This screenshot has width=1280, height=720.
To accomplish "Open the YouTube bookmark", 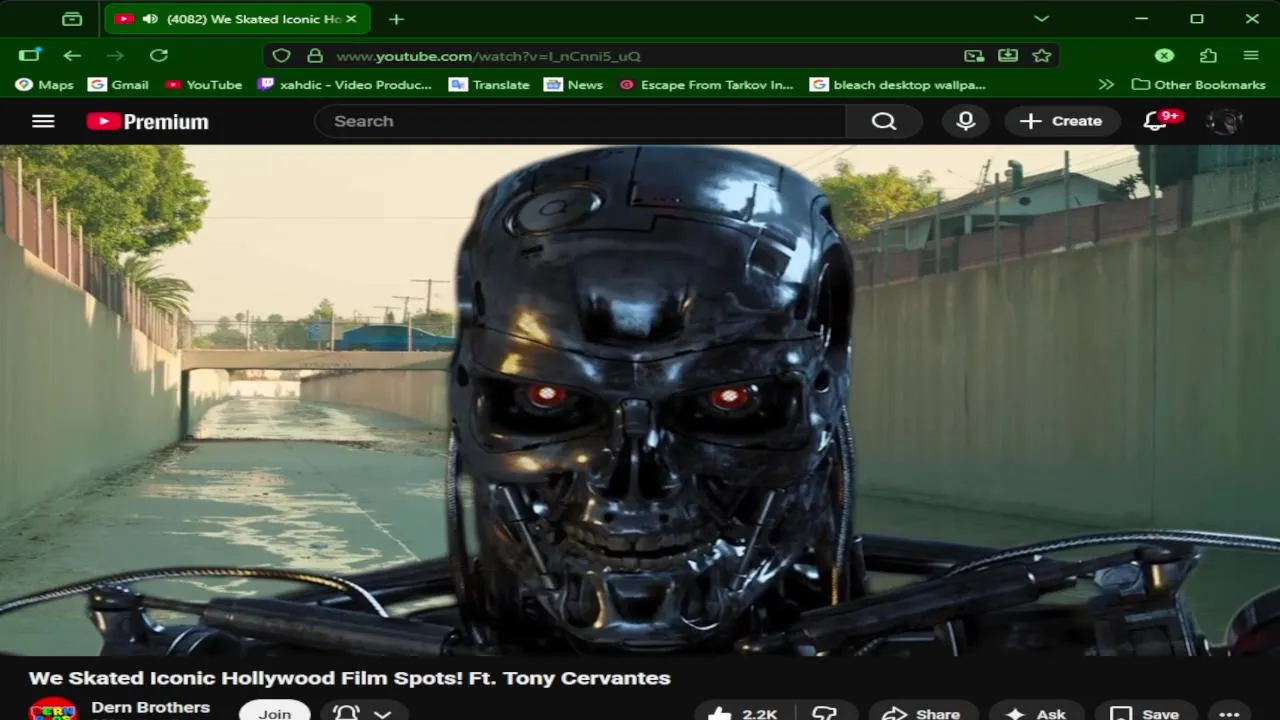I will click(203, 85).
